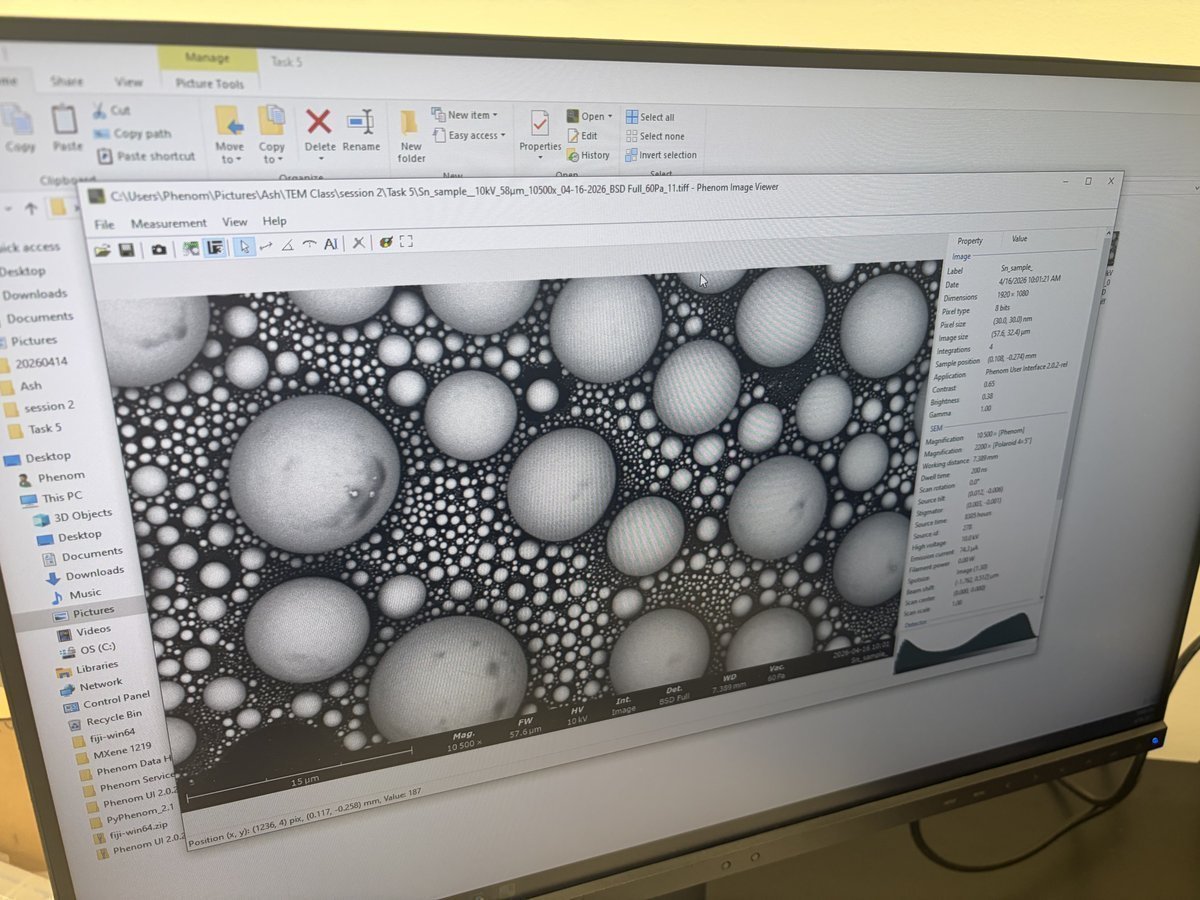Open the Move to dropdown in Explorer ribbon

coord(229,134)
